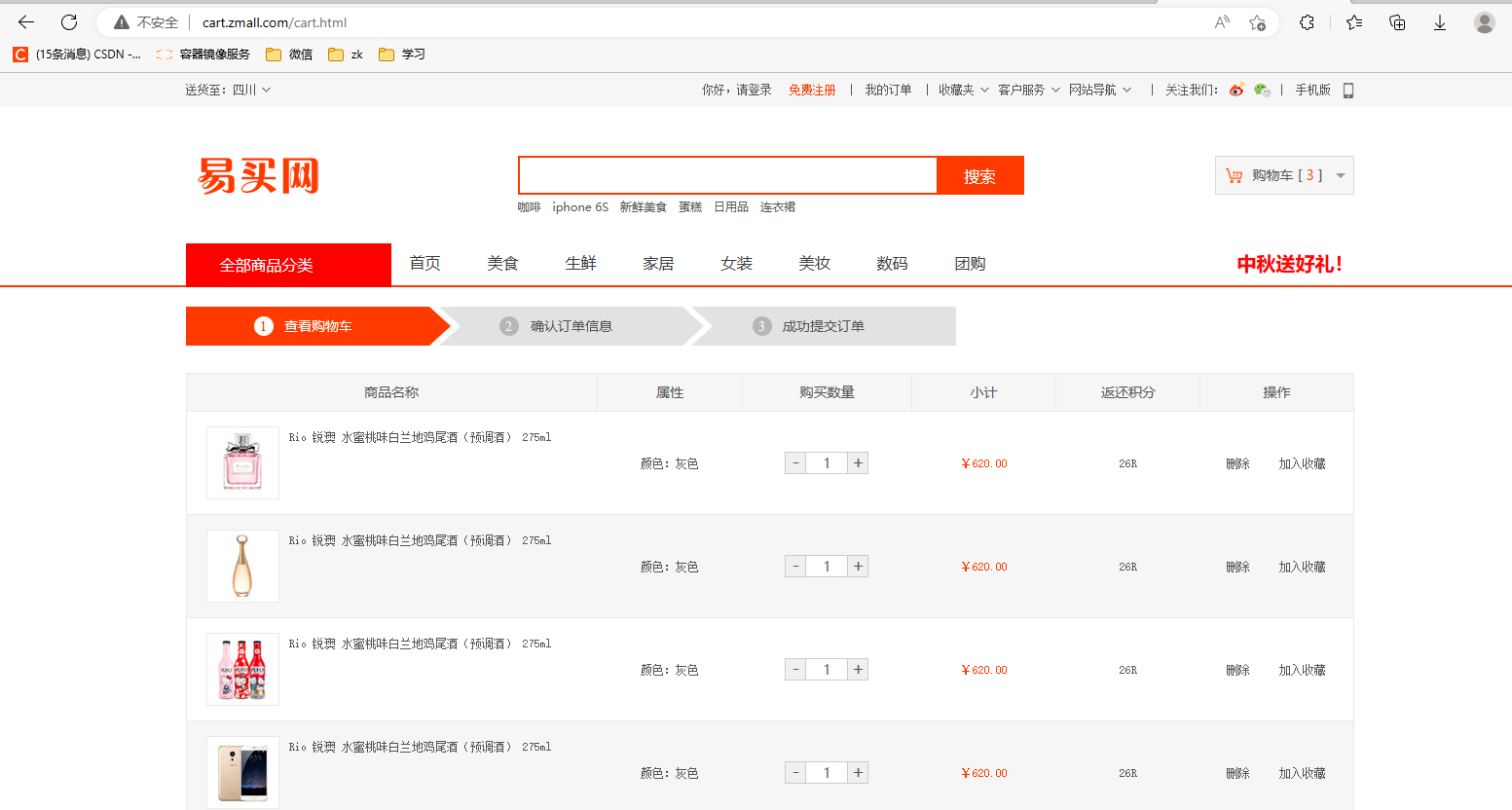Open the CSDN bookmark
The width and height of the screenshot is (1512, 810).
77,55
